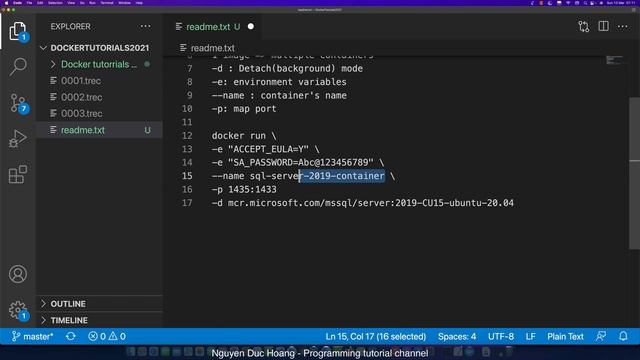Click the SA_PASSWORD line text

[x=298, y=162]
